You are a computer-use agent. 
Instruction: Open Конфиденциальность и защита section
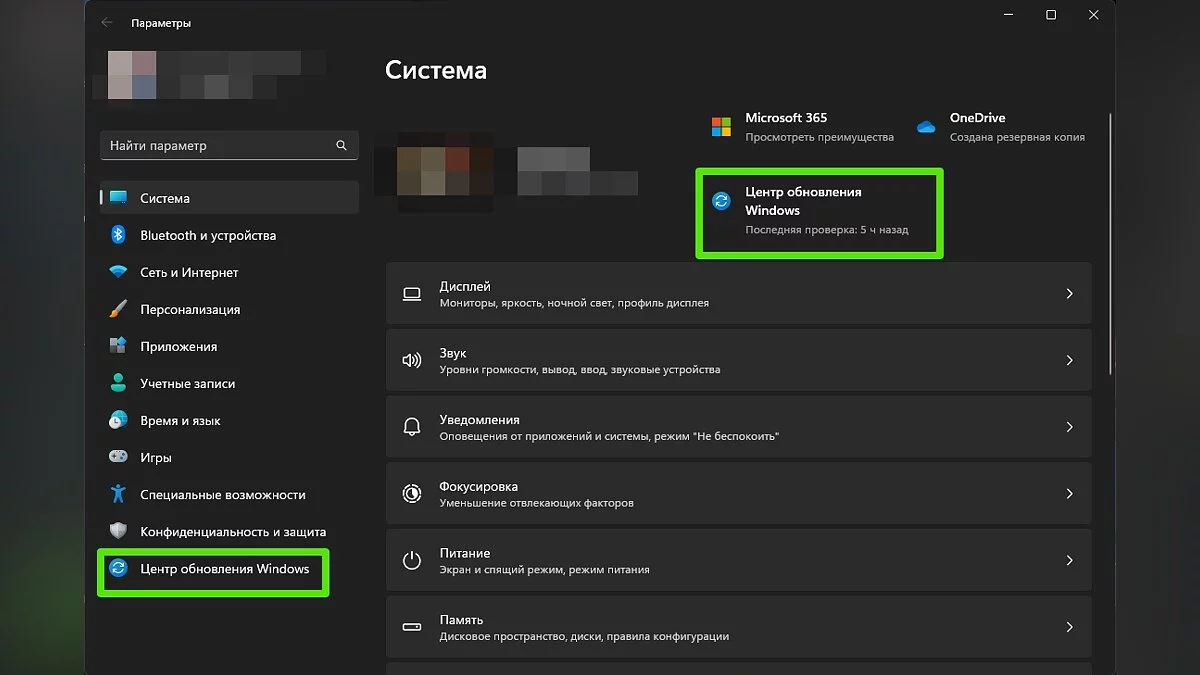pyautogui.click(x=232, y=531)
